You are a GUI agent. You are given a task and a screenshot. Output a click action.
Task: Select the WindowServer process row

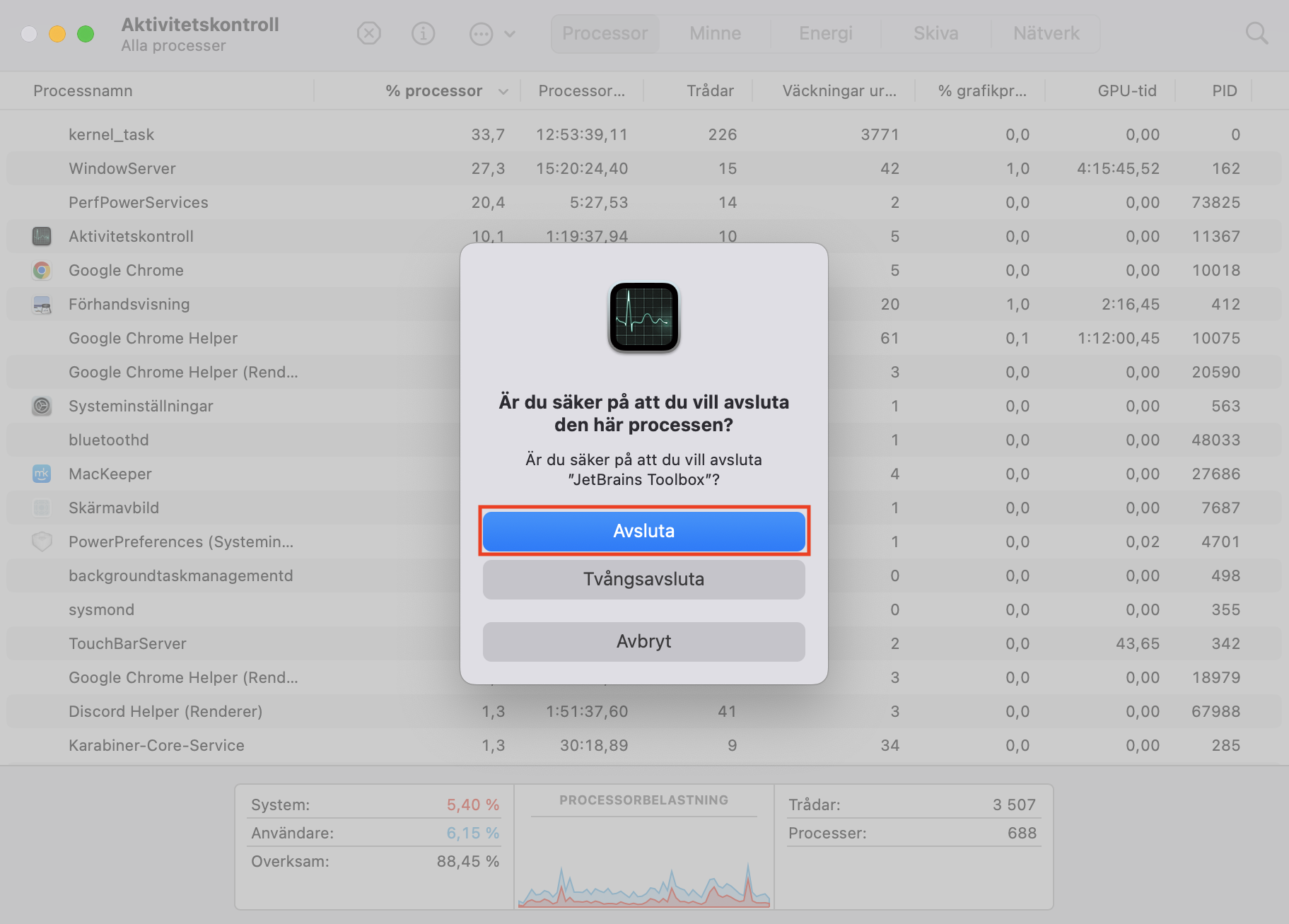click(644, 168)
